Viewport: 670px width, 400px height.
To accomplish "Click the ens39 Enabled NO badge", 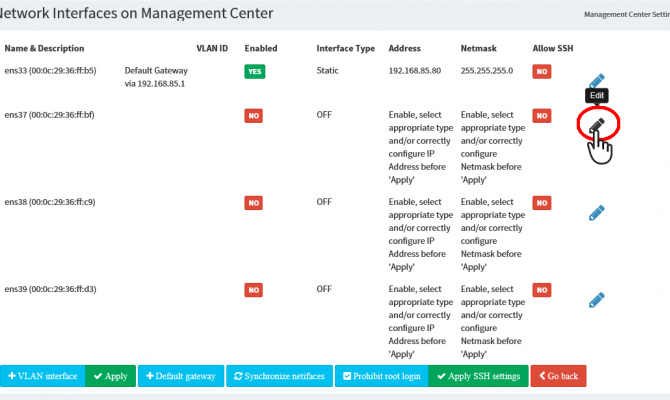I will 254,290.
